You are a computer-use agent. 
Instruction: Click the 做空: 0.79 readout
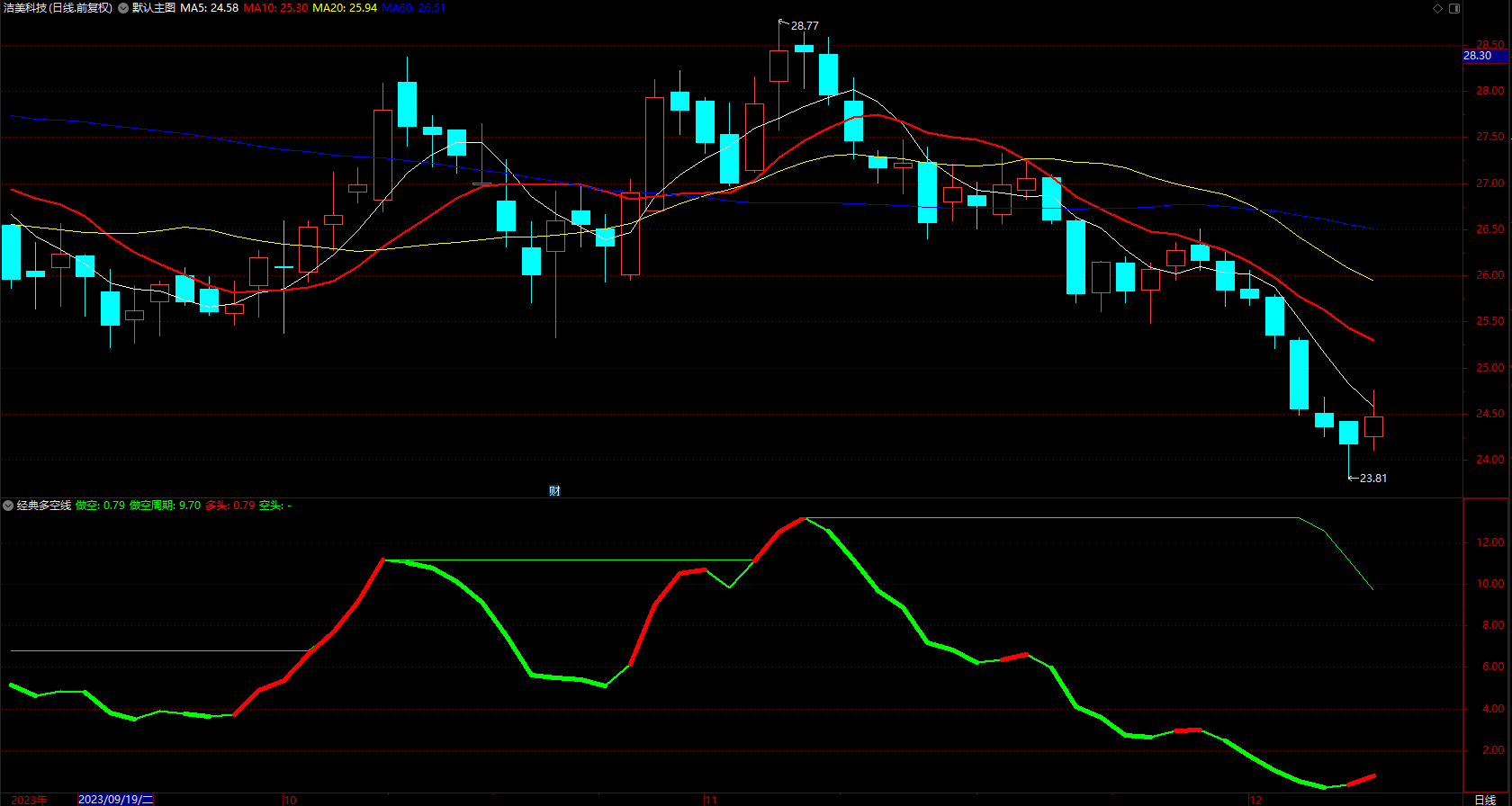[101, 506]
